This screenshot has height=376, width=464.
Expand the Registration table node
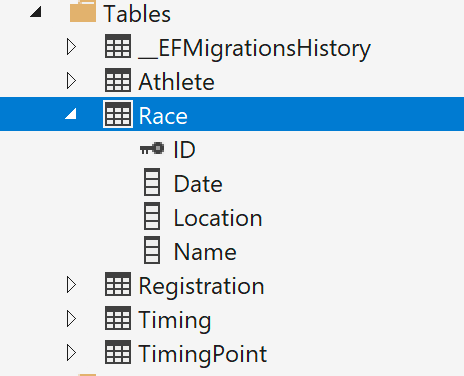pos(71,285)
